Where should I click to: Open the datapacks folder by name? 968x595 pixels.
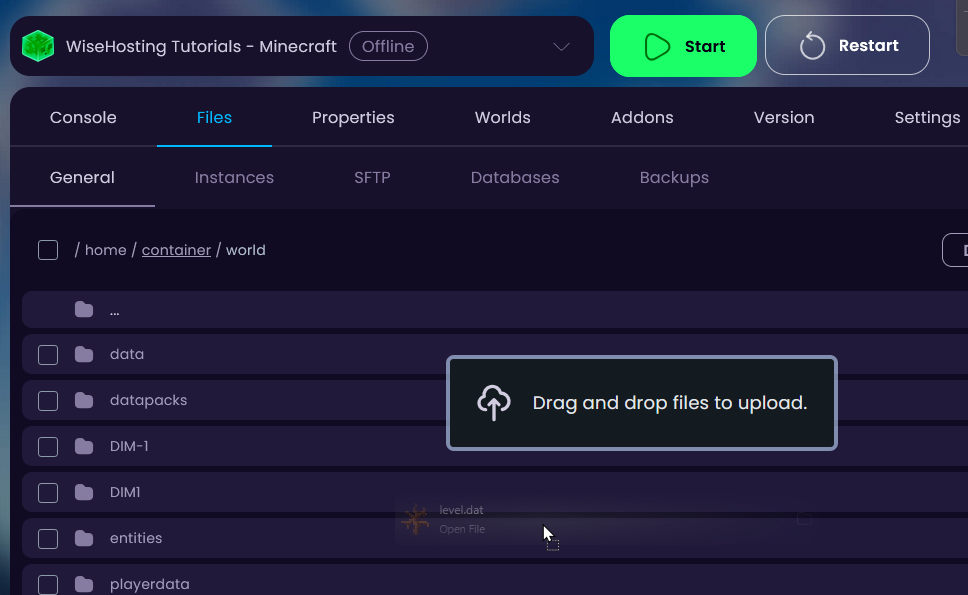click(x=148, y=400)
